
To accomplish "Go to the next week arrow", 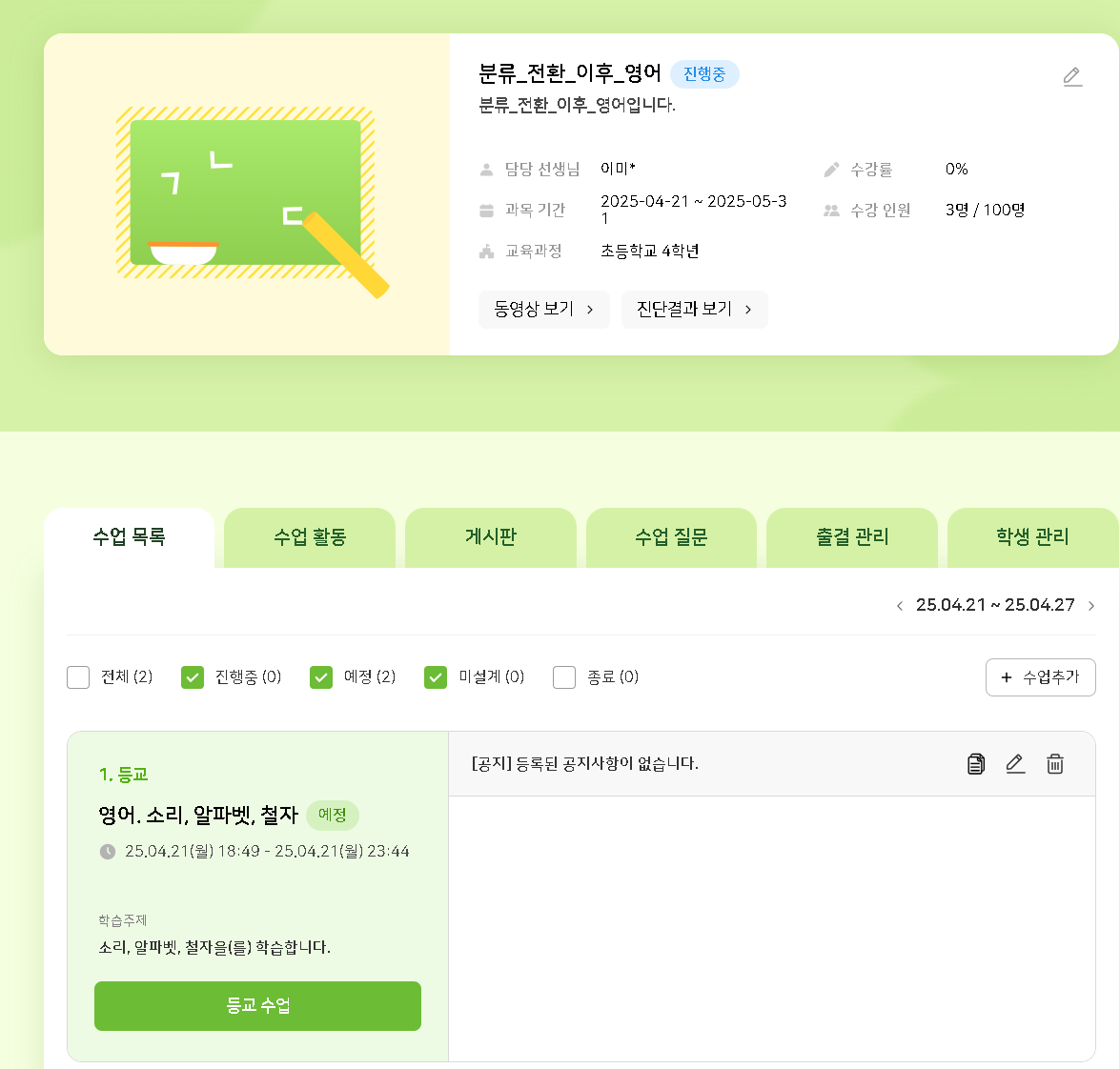I will (x=1091, y=606).
